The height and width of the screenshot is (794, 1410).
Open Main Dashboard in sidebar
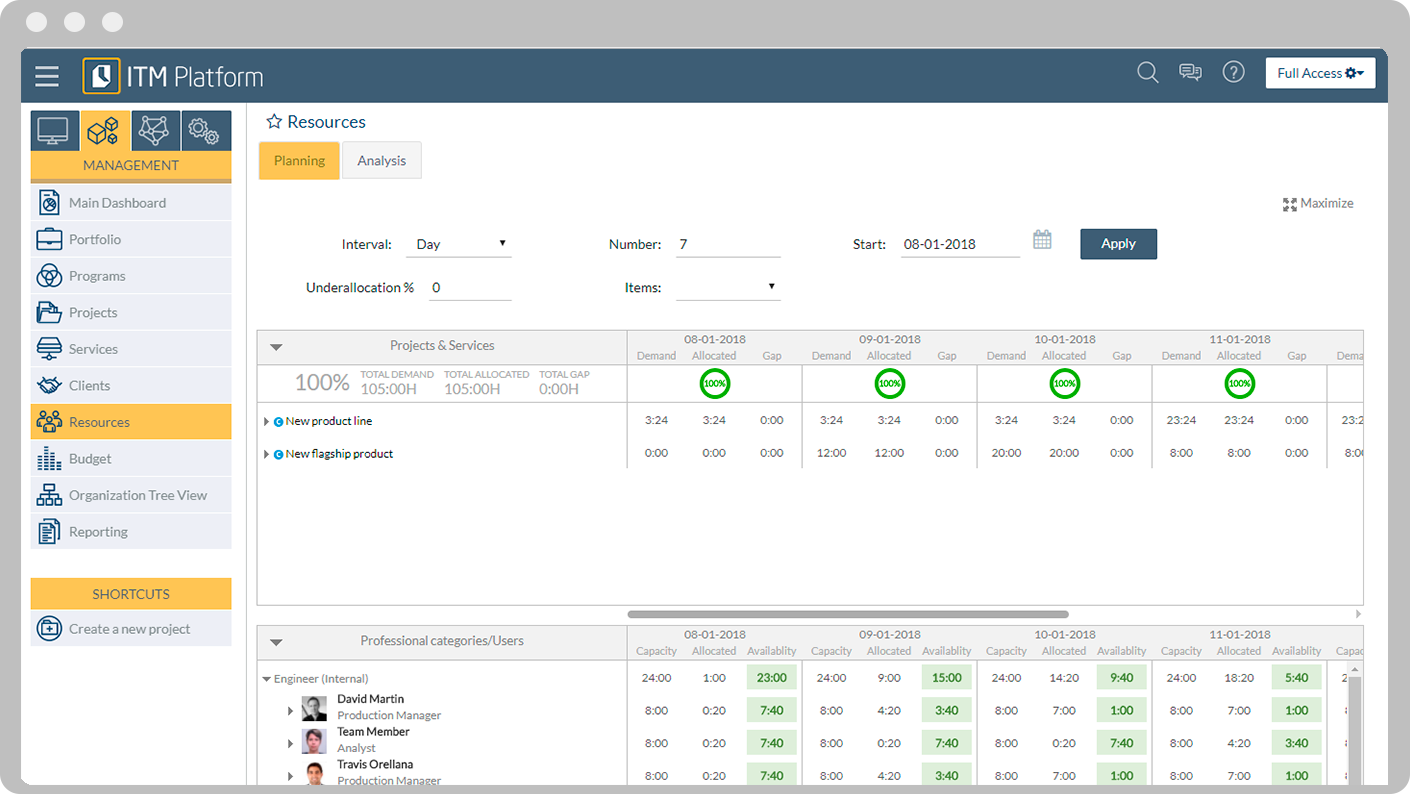coord(131,203)
